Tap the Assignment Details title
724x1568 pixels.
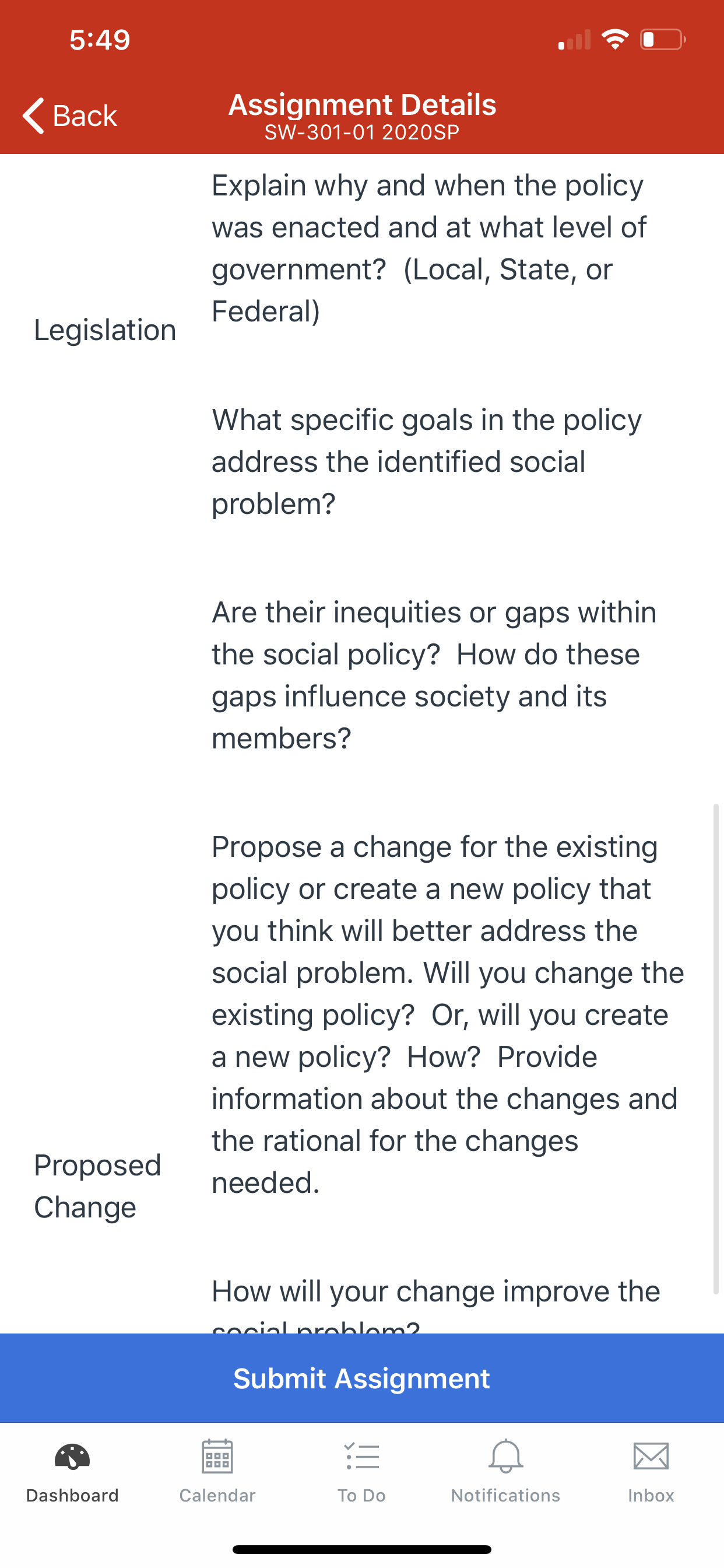tap(362, 104)
